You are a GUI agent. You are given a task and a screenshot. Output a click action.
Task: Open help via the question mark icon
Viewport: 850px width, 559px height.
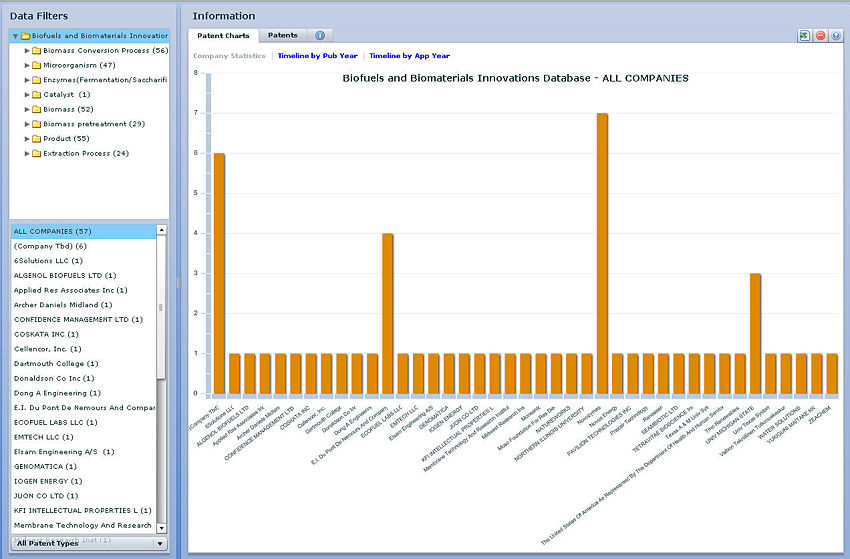click(836, 36)
